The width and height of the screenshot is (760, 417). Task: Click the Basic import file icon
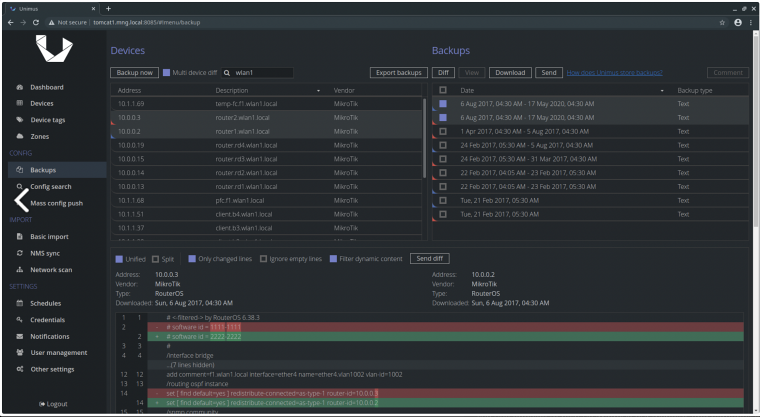coord(20,237)
